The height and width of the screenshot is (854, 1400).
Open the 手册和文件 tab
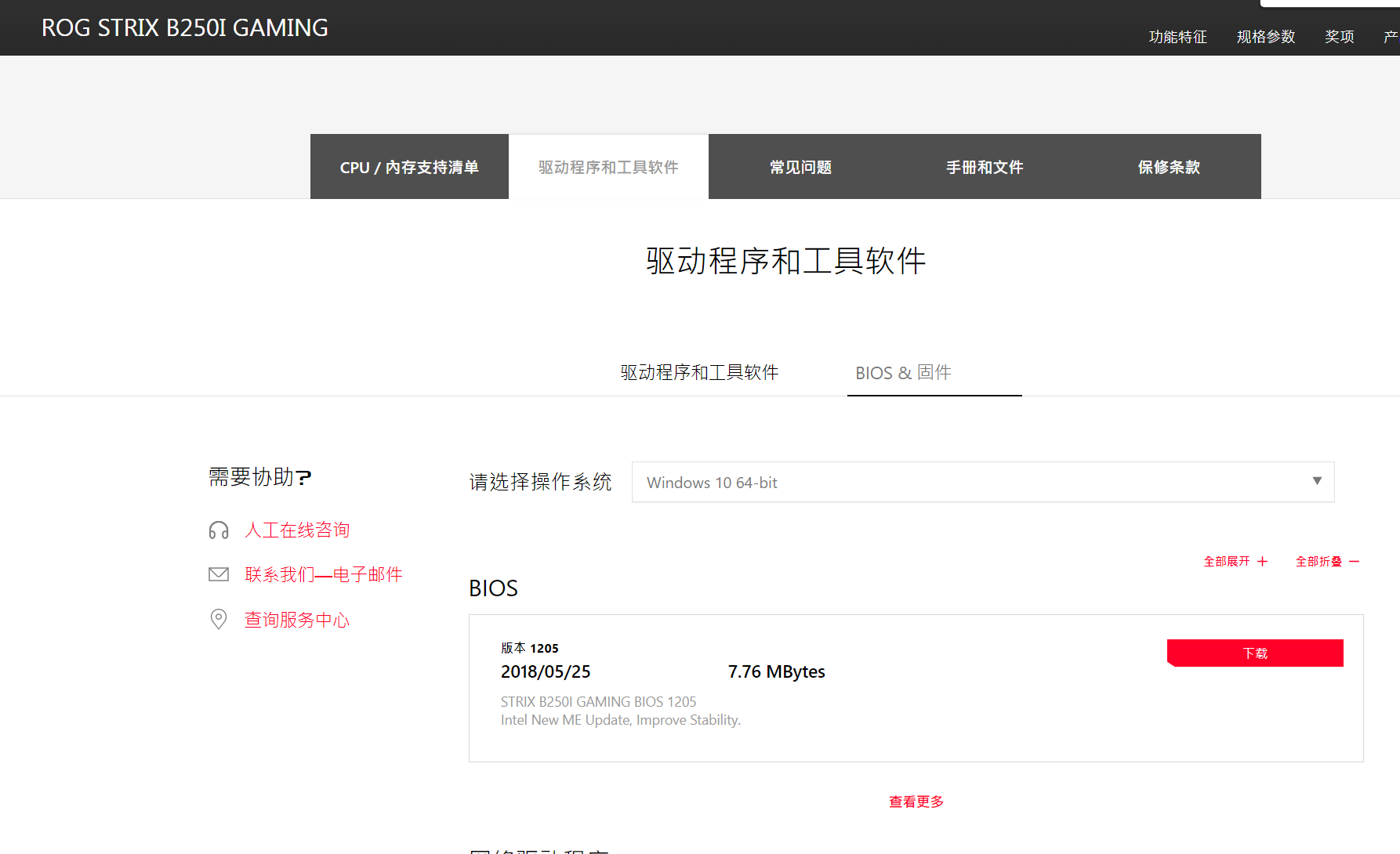coord(985,167)
